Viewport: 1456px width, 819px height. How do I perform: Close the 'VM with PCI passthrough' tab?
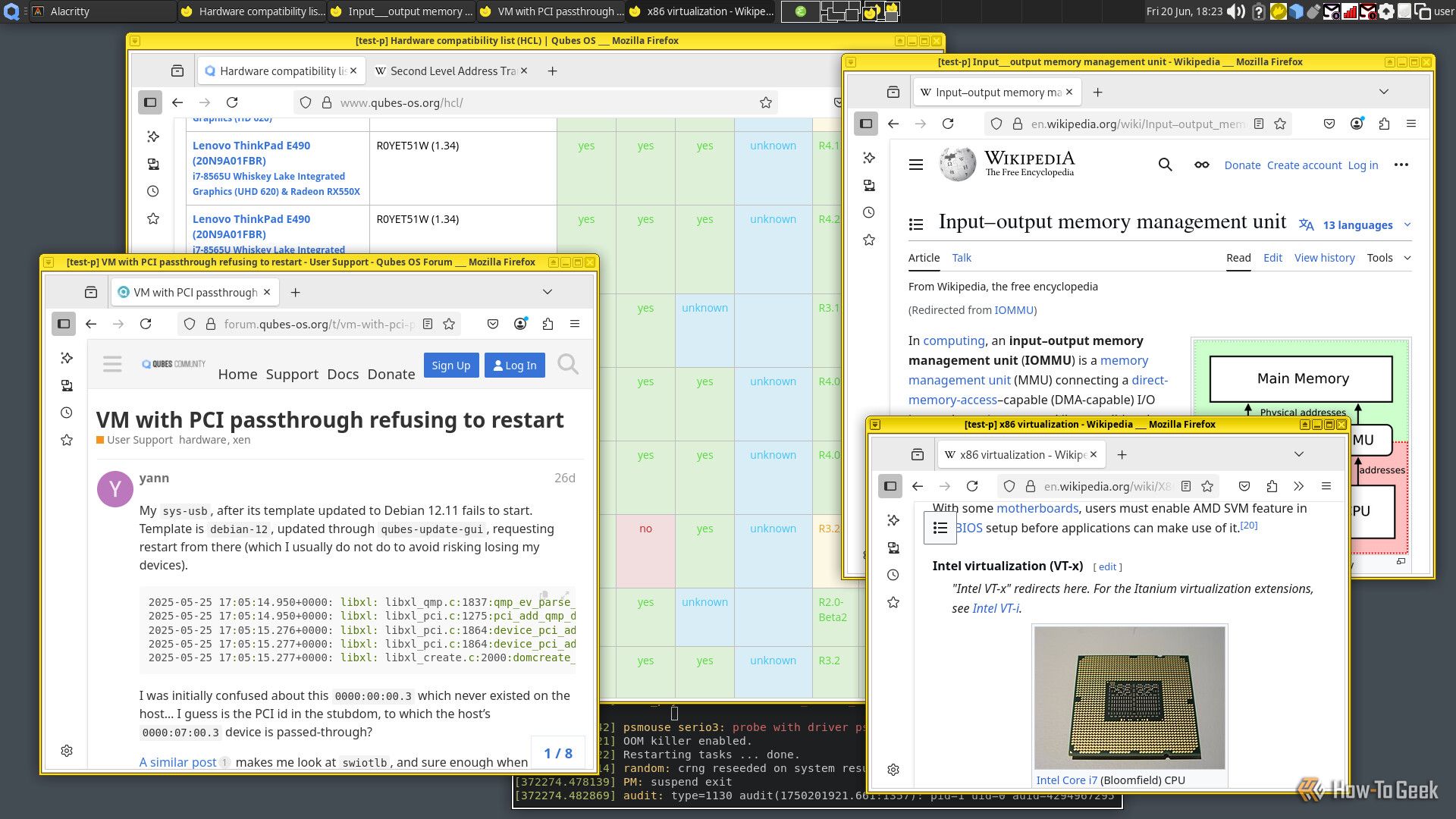267,292
